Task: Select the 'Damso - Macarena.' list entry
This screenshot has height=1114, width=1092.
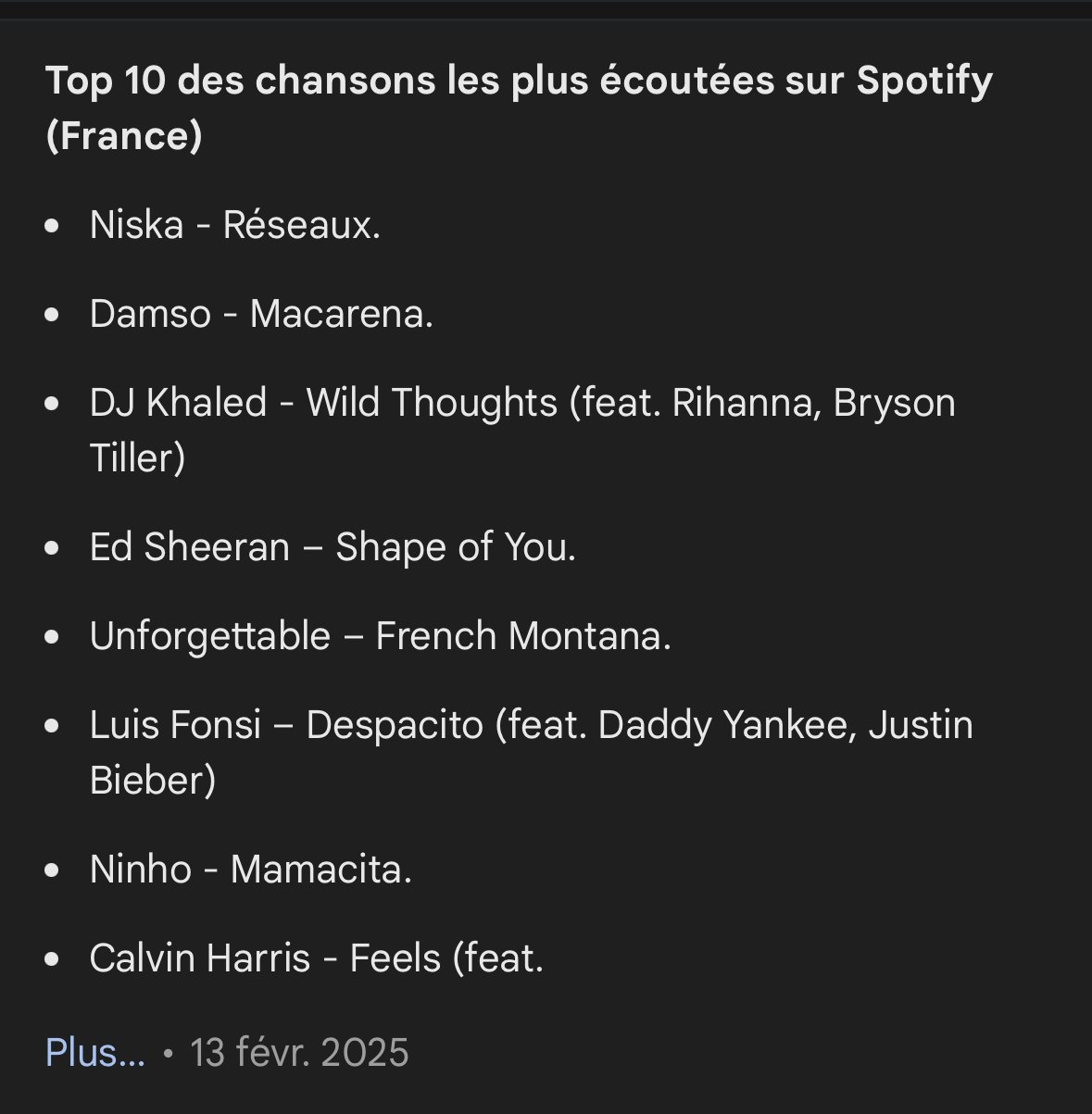Action: 262,314
